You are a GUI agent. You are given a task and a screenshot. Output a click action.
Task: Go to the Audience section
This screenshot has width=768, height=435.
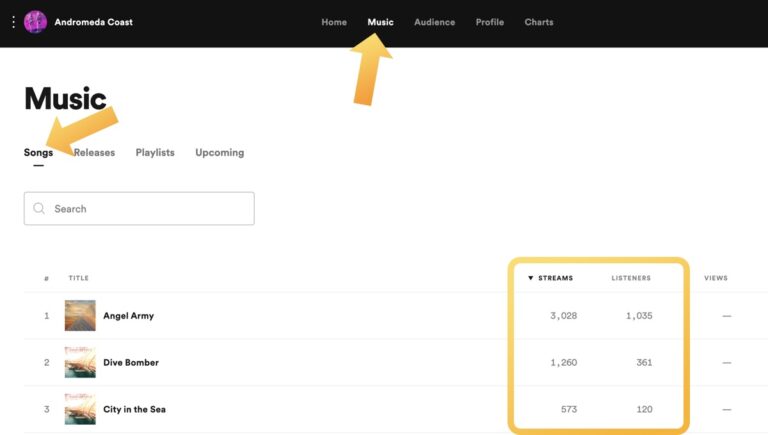[434, 22]
